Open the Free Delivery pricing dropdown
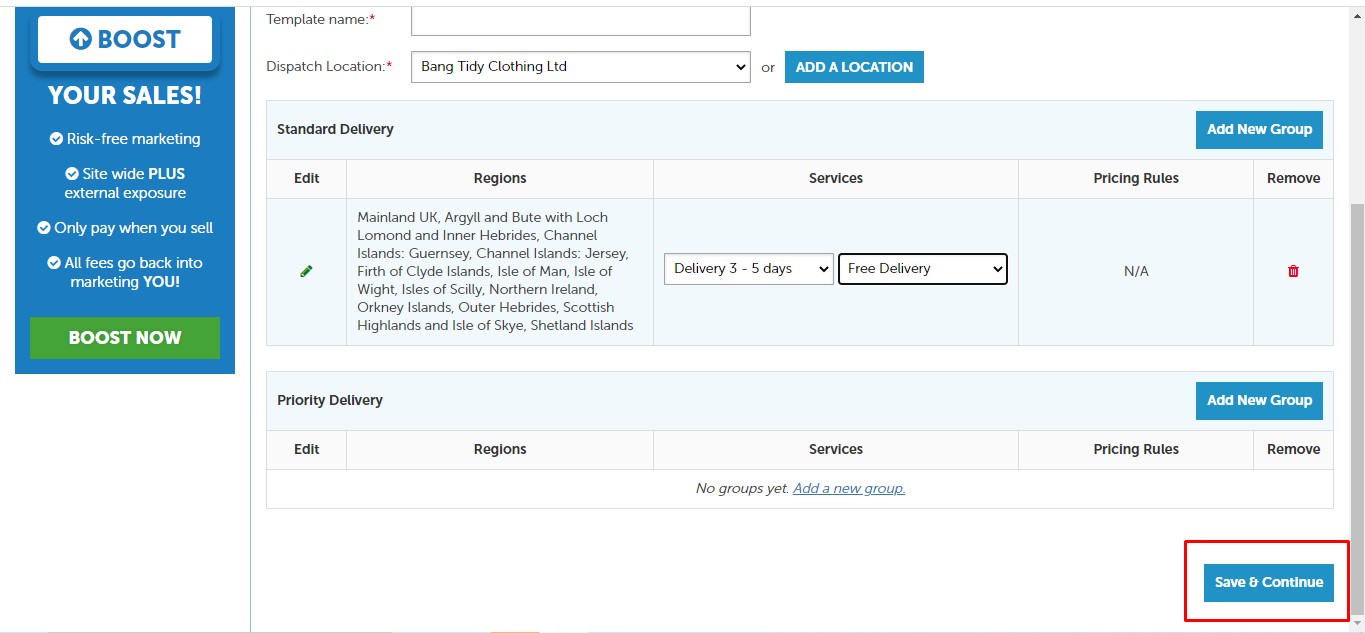The height and width of the screenshot is (633, 1365). (922, 269)
